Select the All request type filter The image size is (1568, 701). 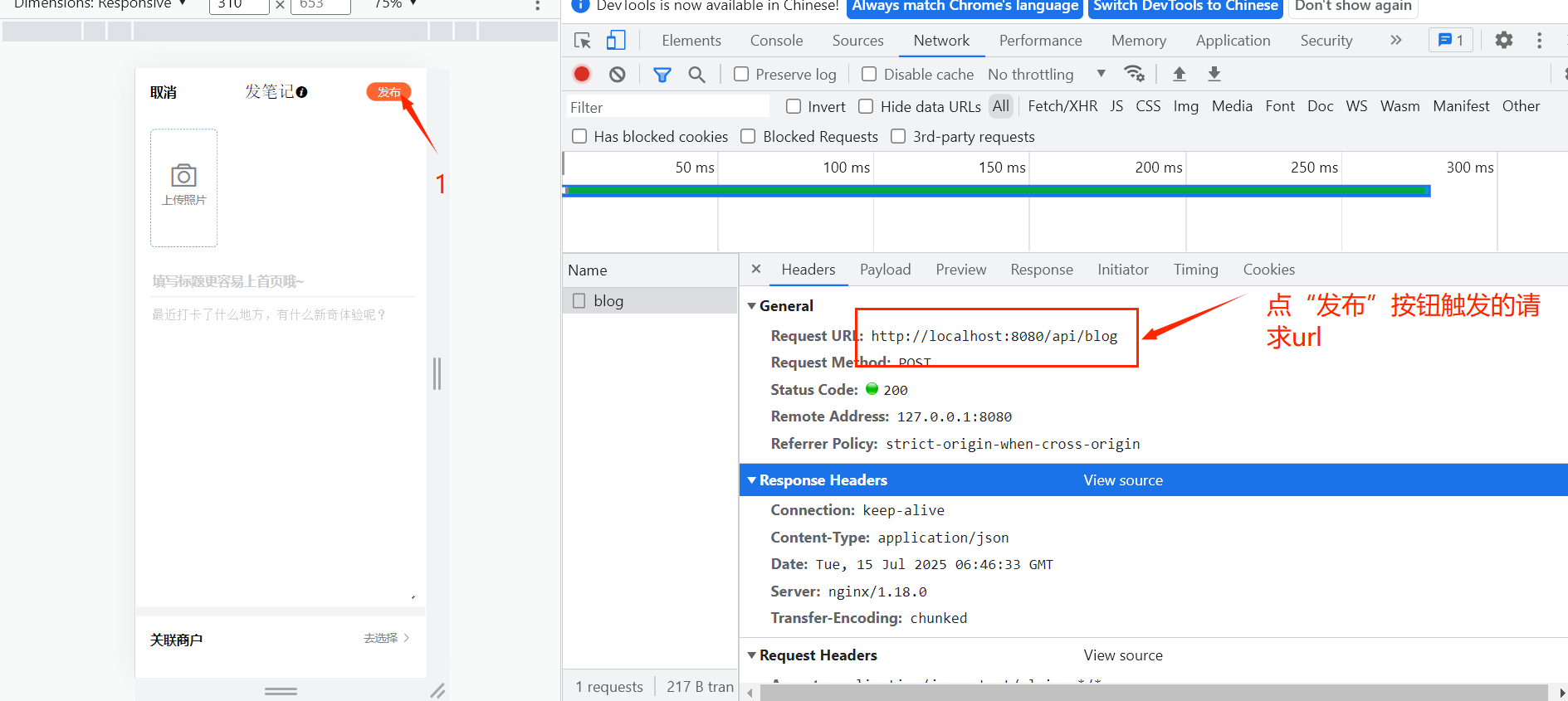tap(1001, 106)
